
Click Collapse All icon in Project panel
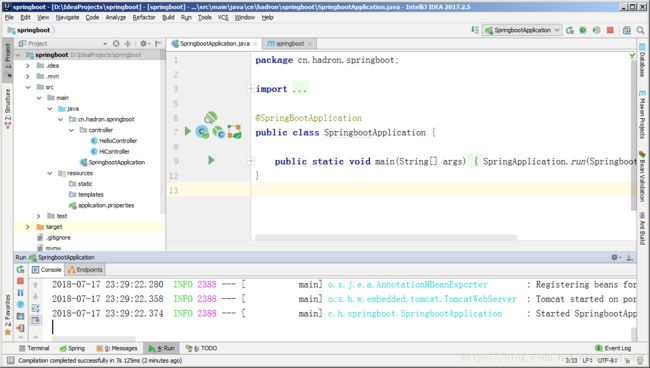click(x=128, y=44)
